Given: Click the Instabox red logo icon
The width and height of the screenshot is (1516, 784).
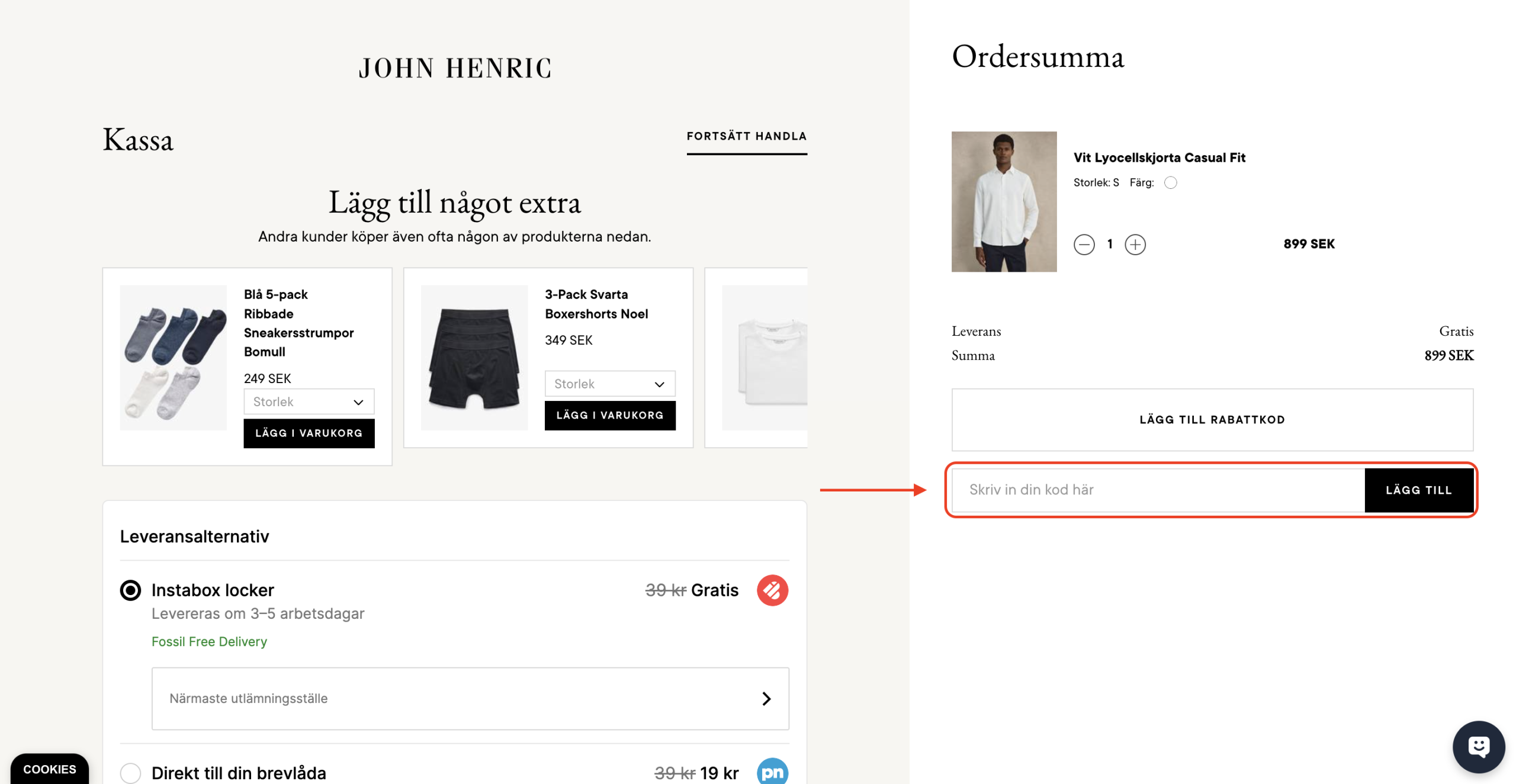Looking at the screenshot, I should click(772, 590).
